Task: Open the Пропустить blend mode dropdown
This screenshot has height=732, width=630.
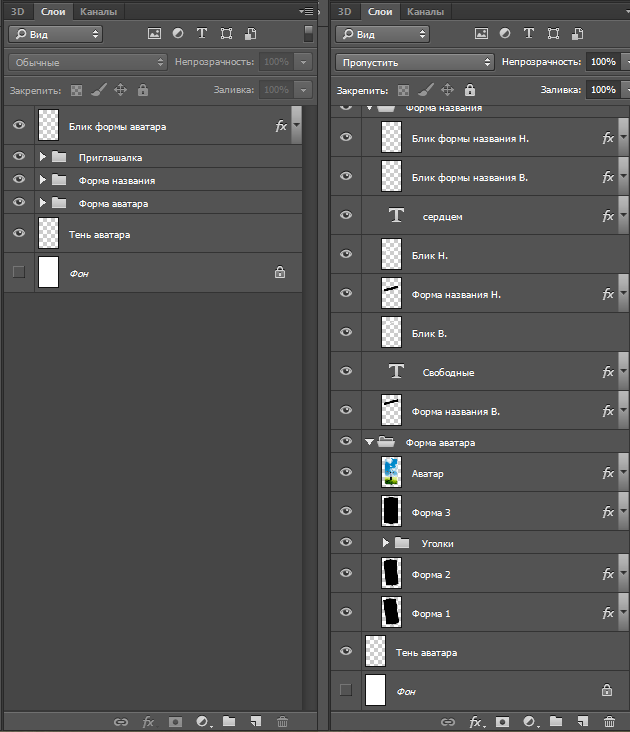Action: 415,62
